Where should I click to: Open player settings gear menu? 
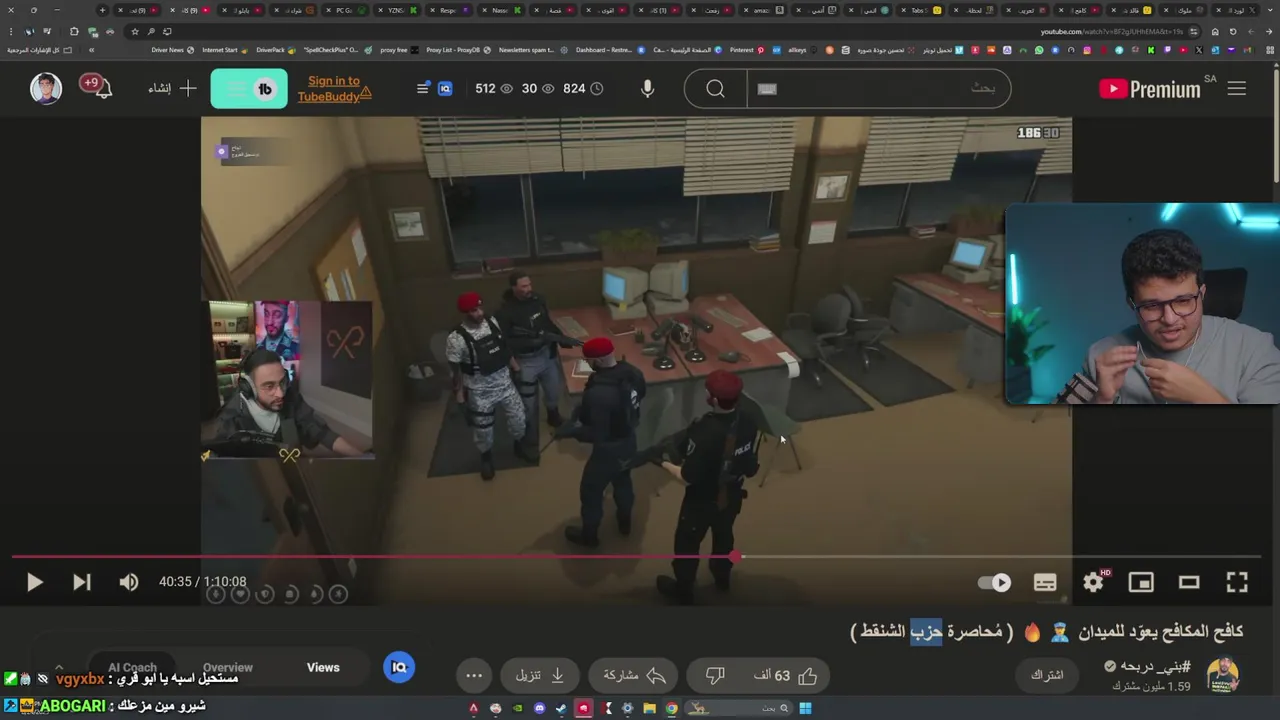coord(1094,582)
